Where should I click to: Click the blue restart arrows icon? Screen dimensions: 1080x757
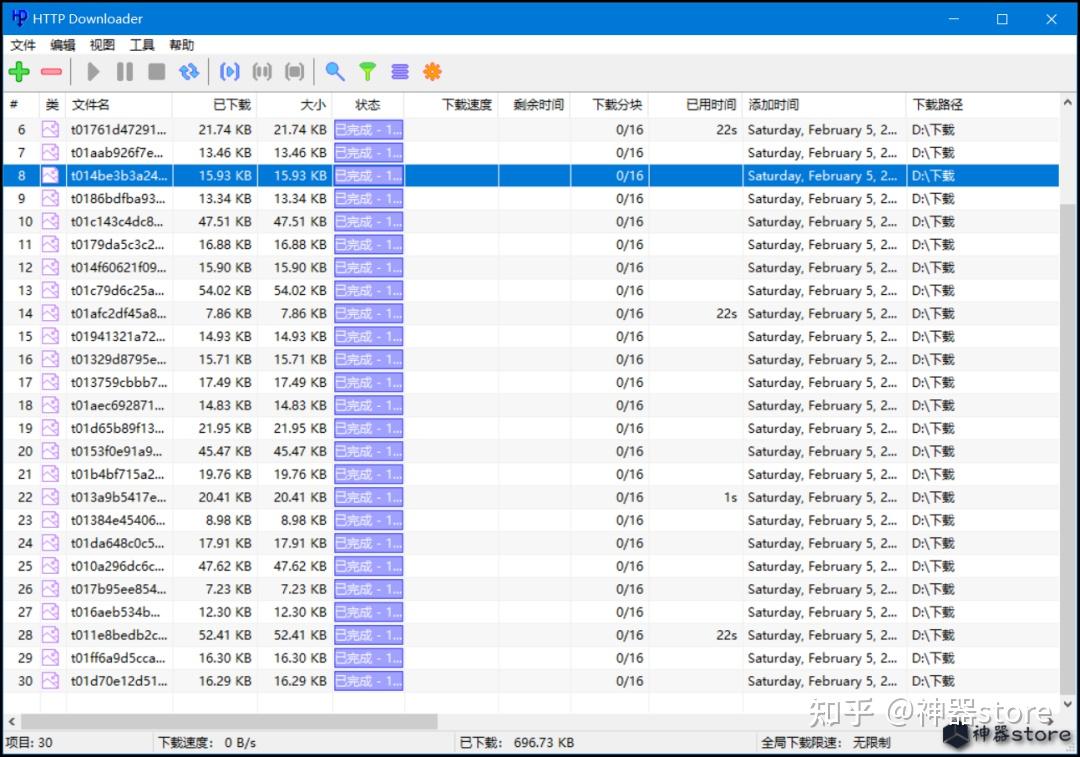click(189, 72)
